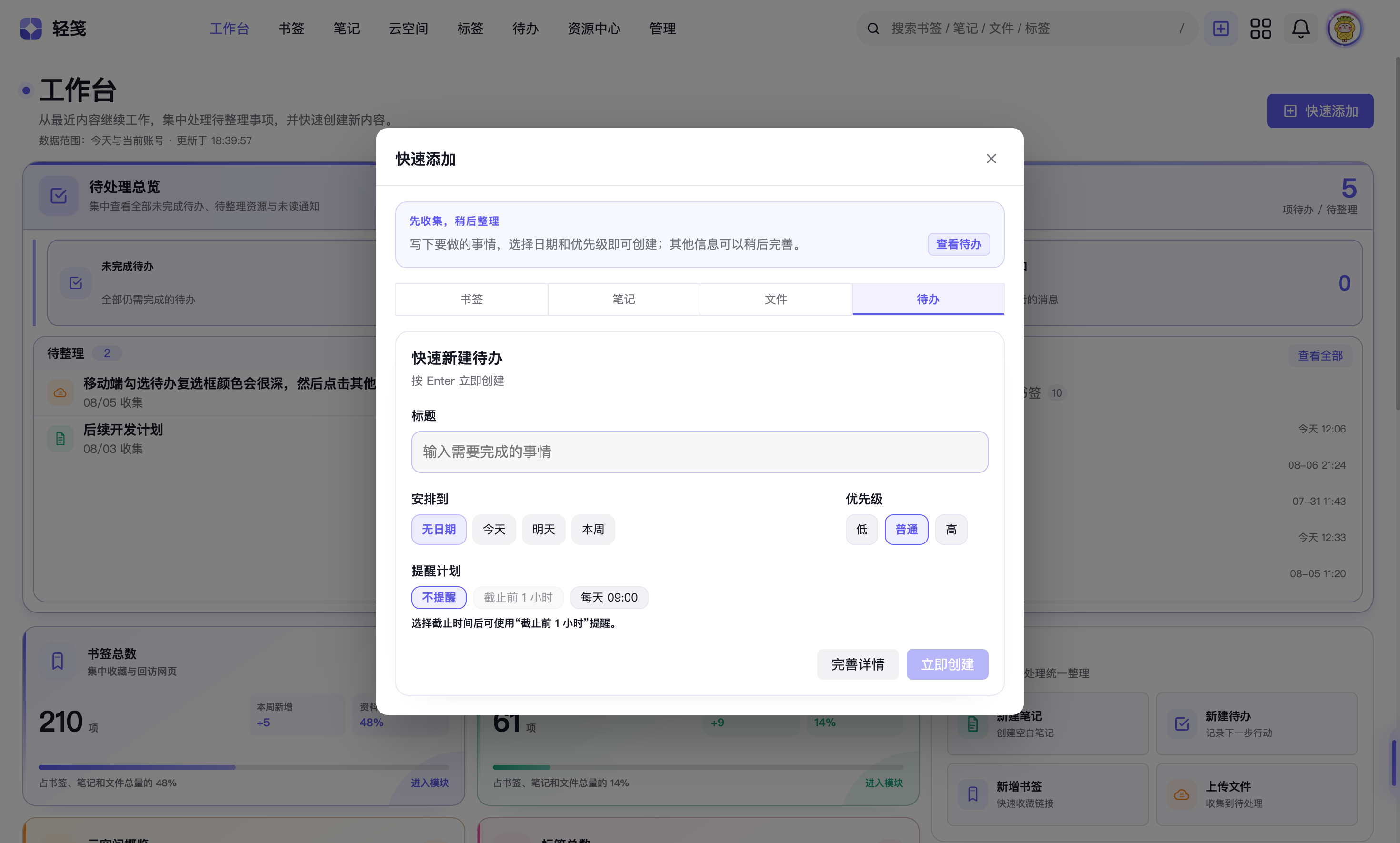Click the 上传文件 cloud icon
Viewport: 1400px width, 843px height.
tap(1182, 794)
